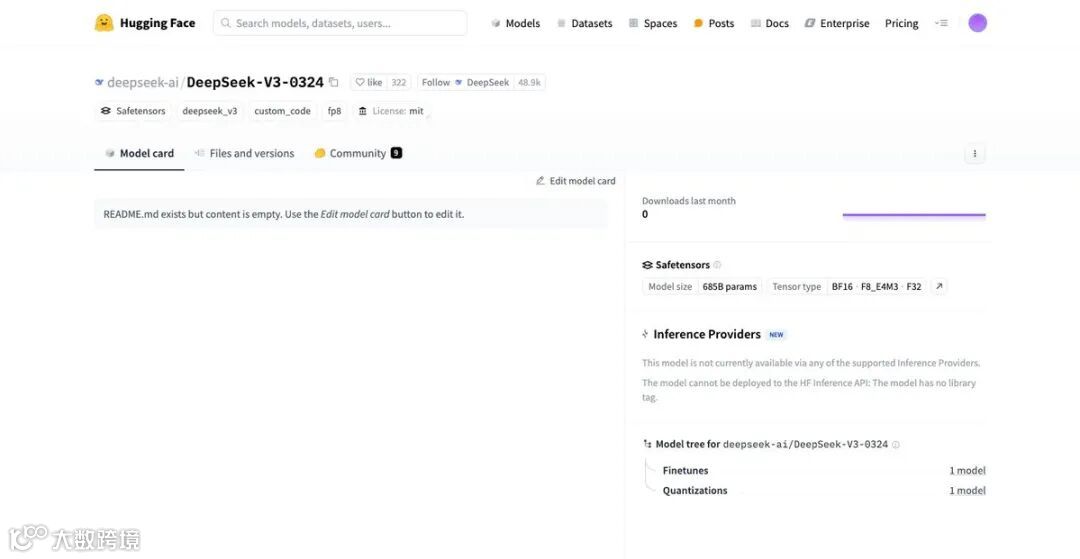Image resolution: width=1080 pixels, height=559 pixels.
Task: Click the Inference Providers heading
Action: [x=707, y=335]
